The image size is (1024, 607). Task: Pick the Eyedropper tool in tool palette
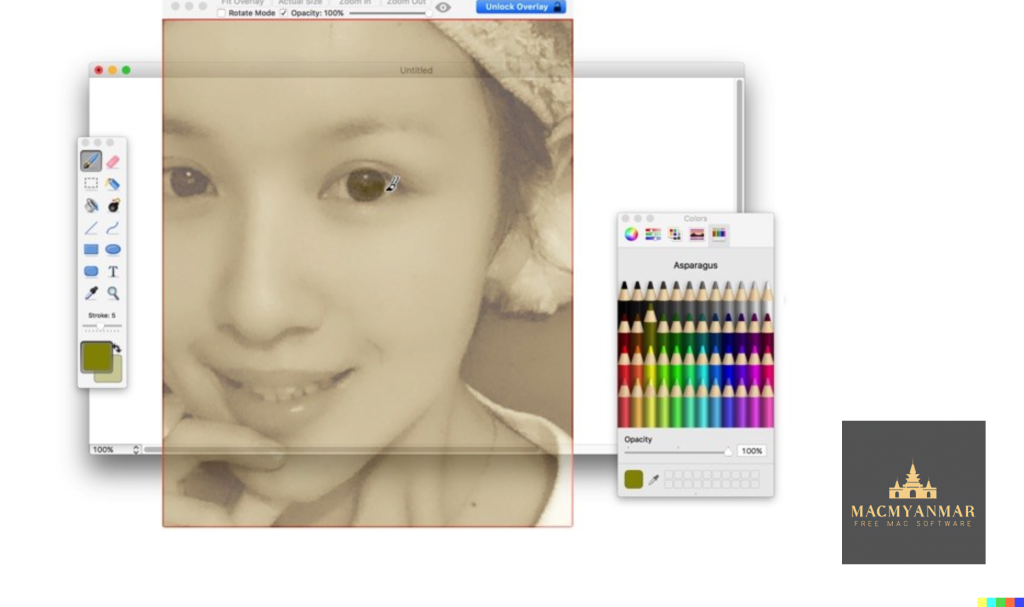tap(91, 293)
